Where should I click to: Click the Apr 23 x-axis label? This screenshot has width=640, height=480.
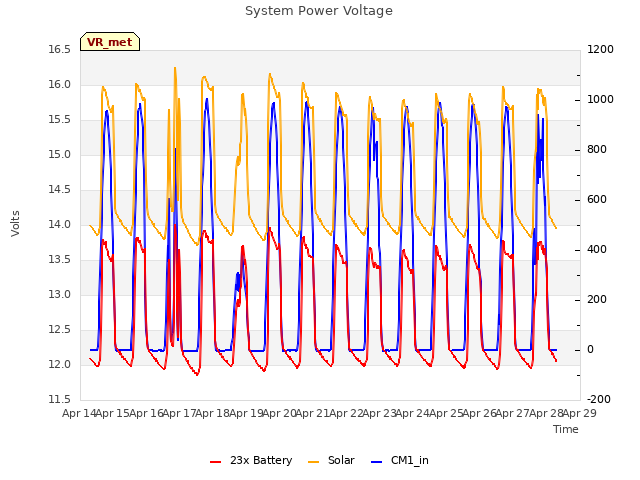point(379,413)
